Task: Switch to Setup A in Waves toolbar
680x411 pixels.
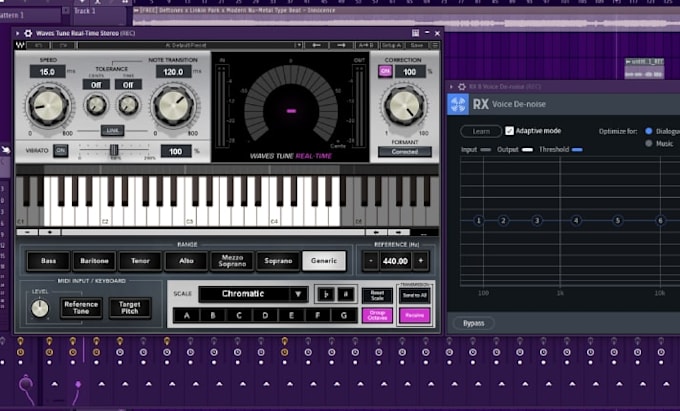Action: click(x=392, y=45)
